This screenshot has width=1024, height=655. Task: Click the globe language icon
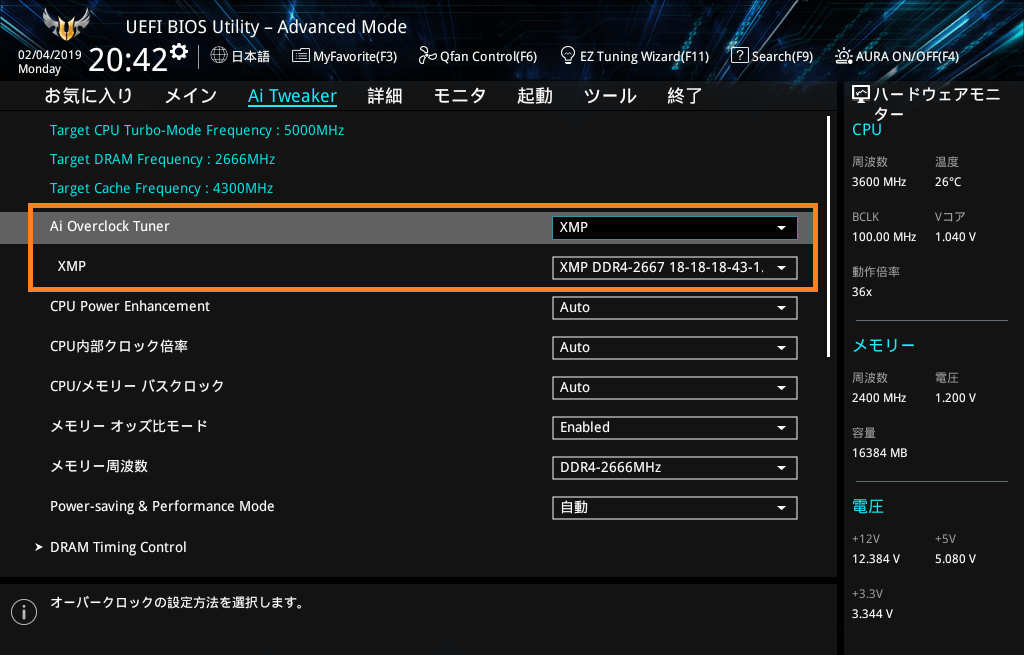(219, 56)
